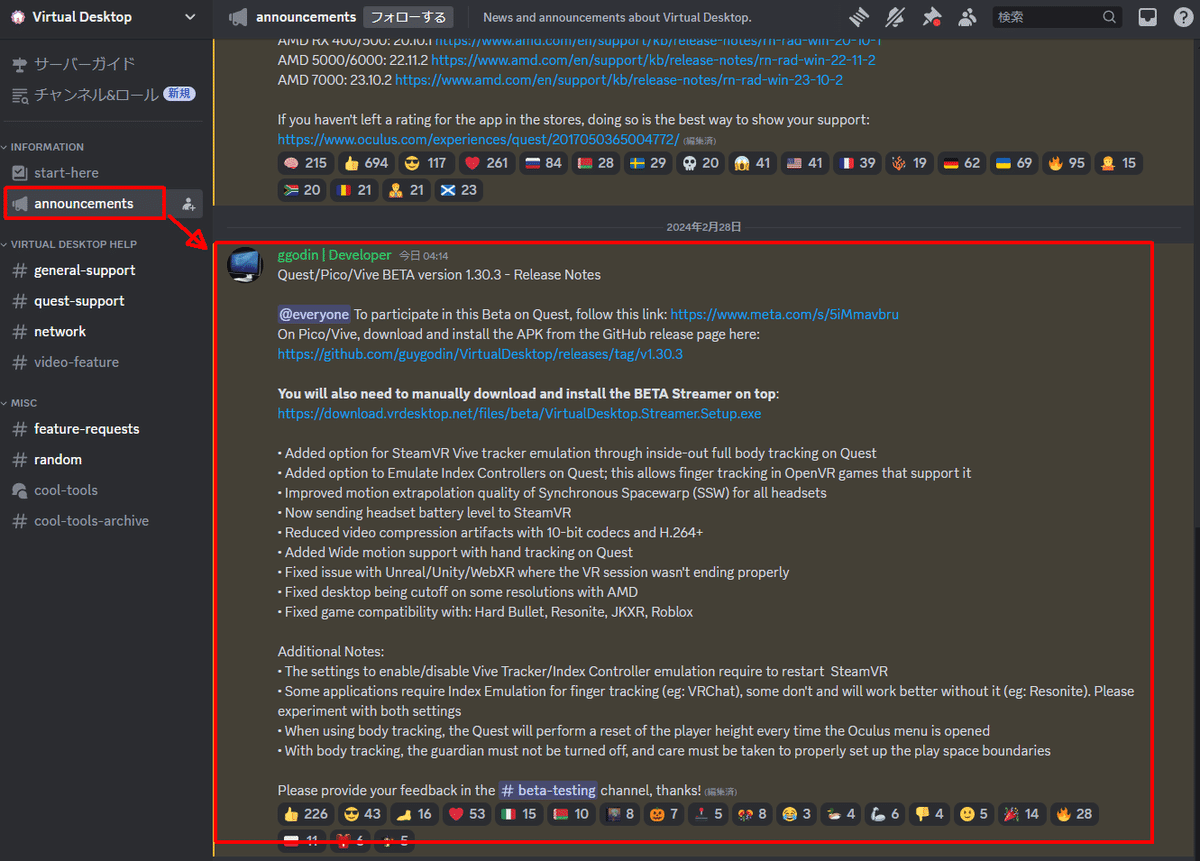Click the @everyone mention
1200x861 pixels.
click(314, 314)
